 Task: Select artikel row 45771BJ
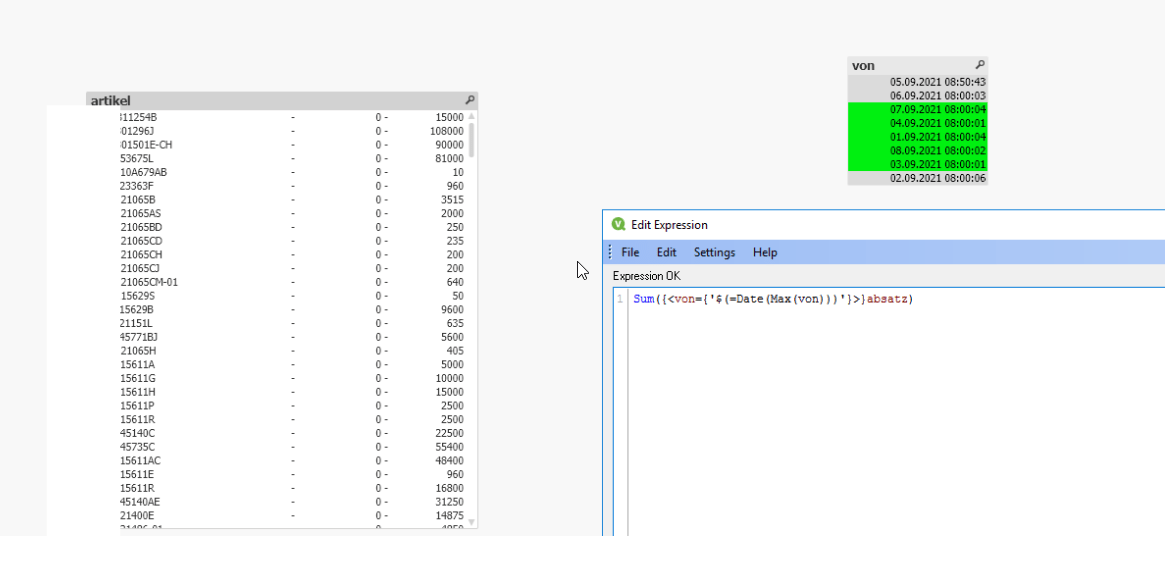[x=292, y=337]
